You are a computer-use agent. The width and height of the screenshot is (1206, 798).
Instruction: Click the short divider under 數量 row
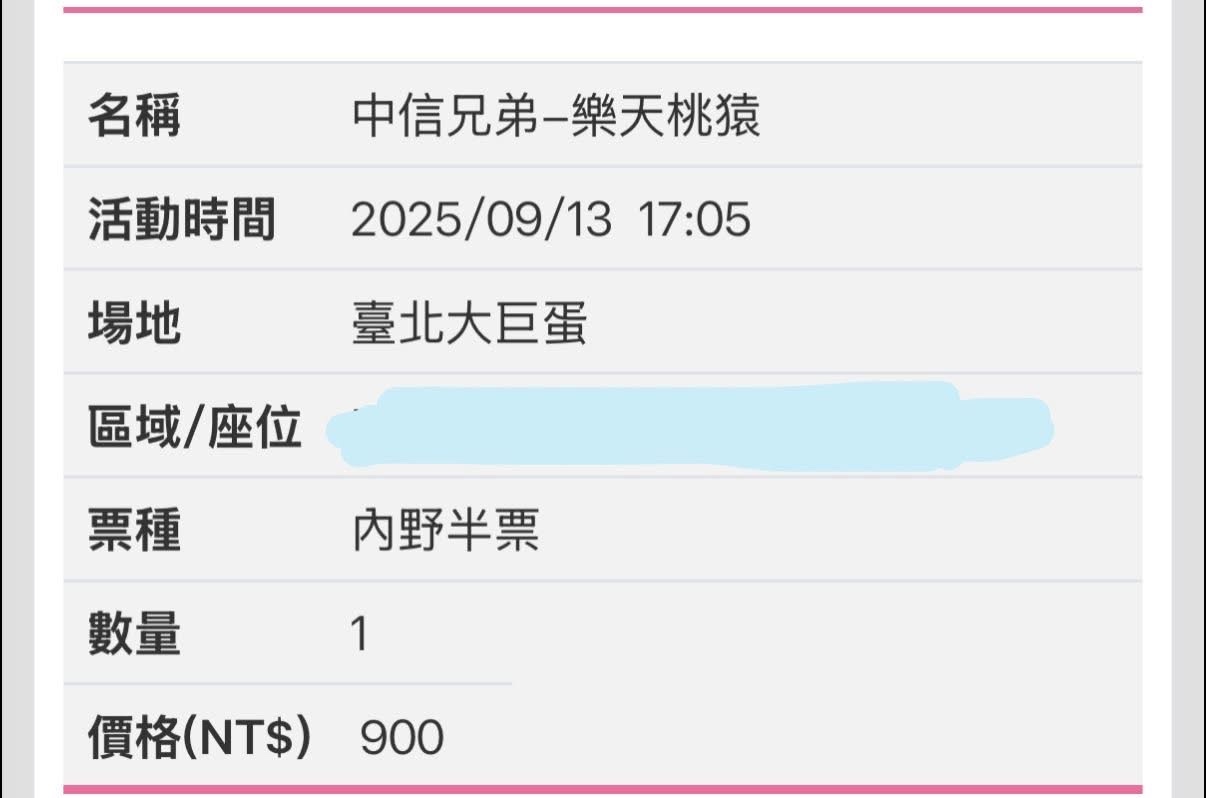coord(288,684)
